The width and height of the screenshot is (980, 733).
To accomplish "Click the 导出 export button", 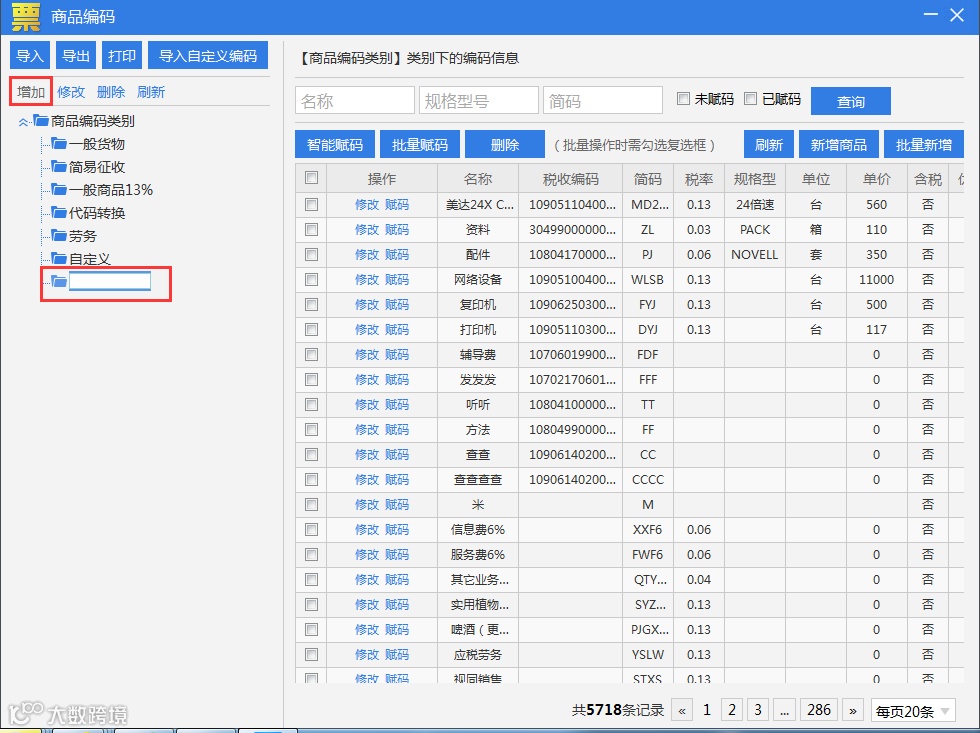I will [x=76, y=56].
